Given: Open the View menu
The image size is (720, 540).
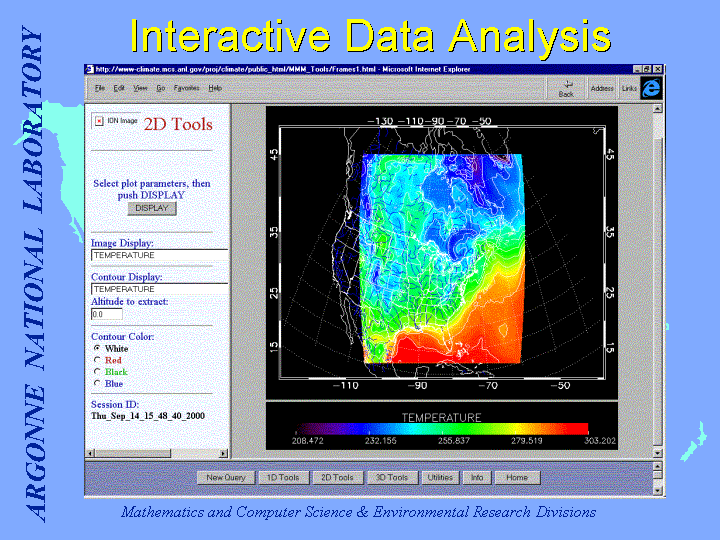Looking at the screenshot, I should 140,88.
